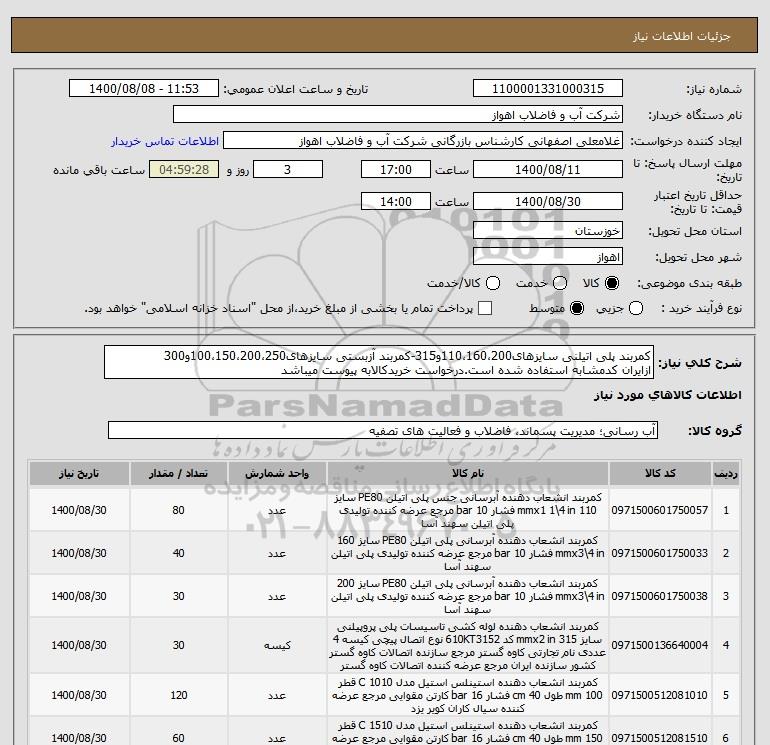Click product code 0971500512081010
The image size is (770, 745).
tap(660, 695)
